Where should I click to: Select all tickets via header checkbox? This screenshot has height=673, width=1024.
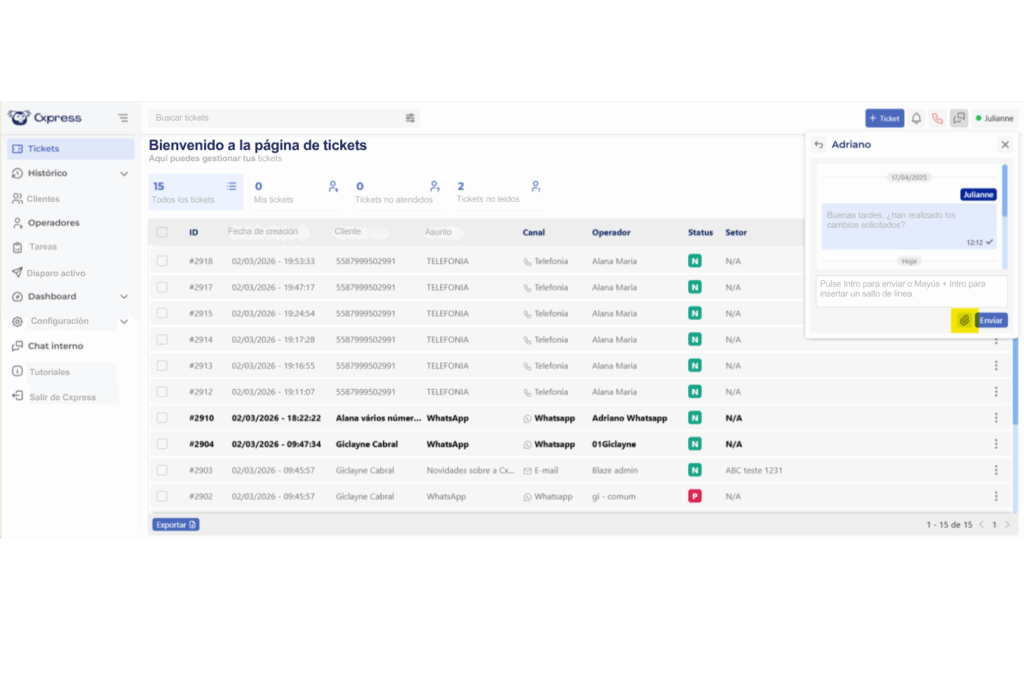[x=162, y=233]
